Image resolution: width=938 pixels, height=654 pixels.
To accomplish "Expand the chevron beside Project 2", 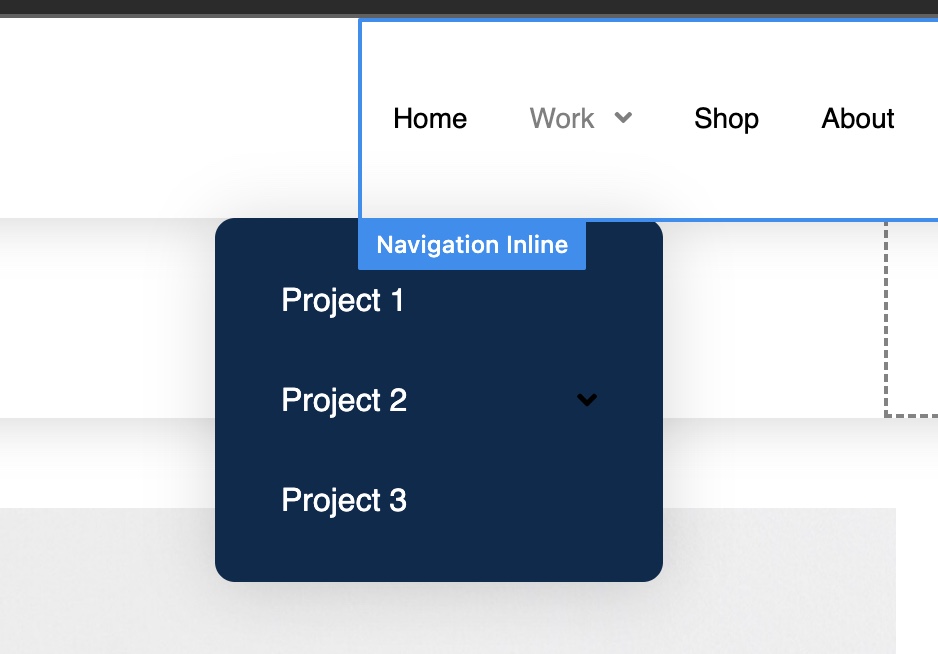I will click(587, 400).
